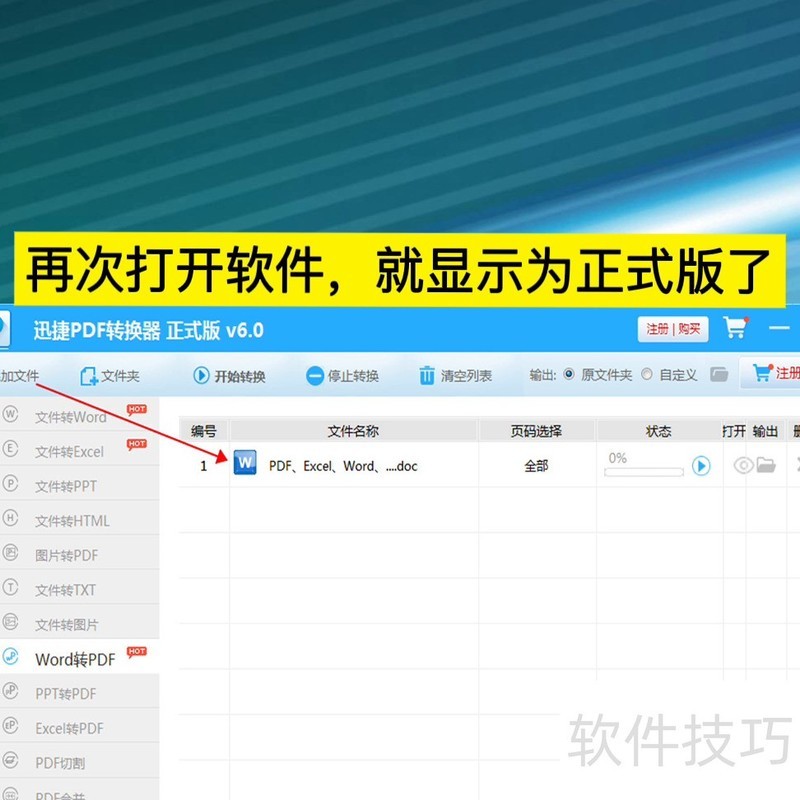
Task: Select the 原文件夹 output radio button
Action: coord(569,375)
